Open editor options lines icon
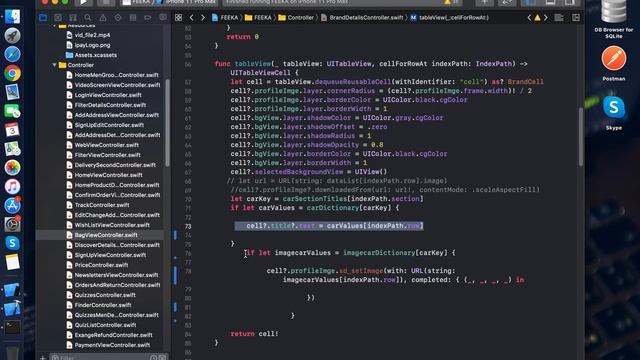 click(x=559, y=18)
